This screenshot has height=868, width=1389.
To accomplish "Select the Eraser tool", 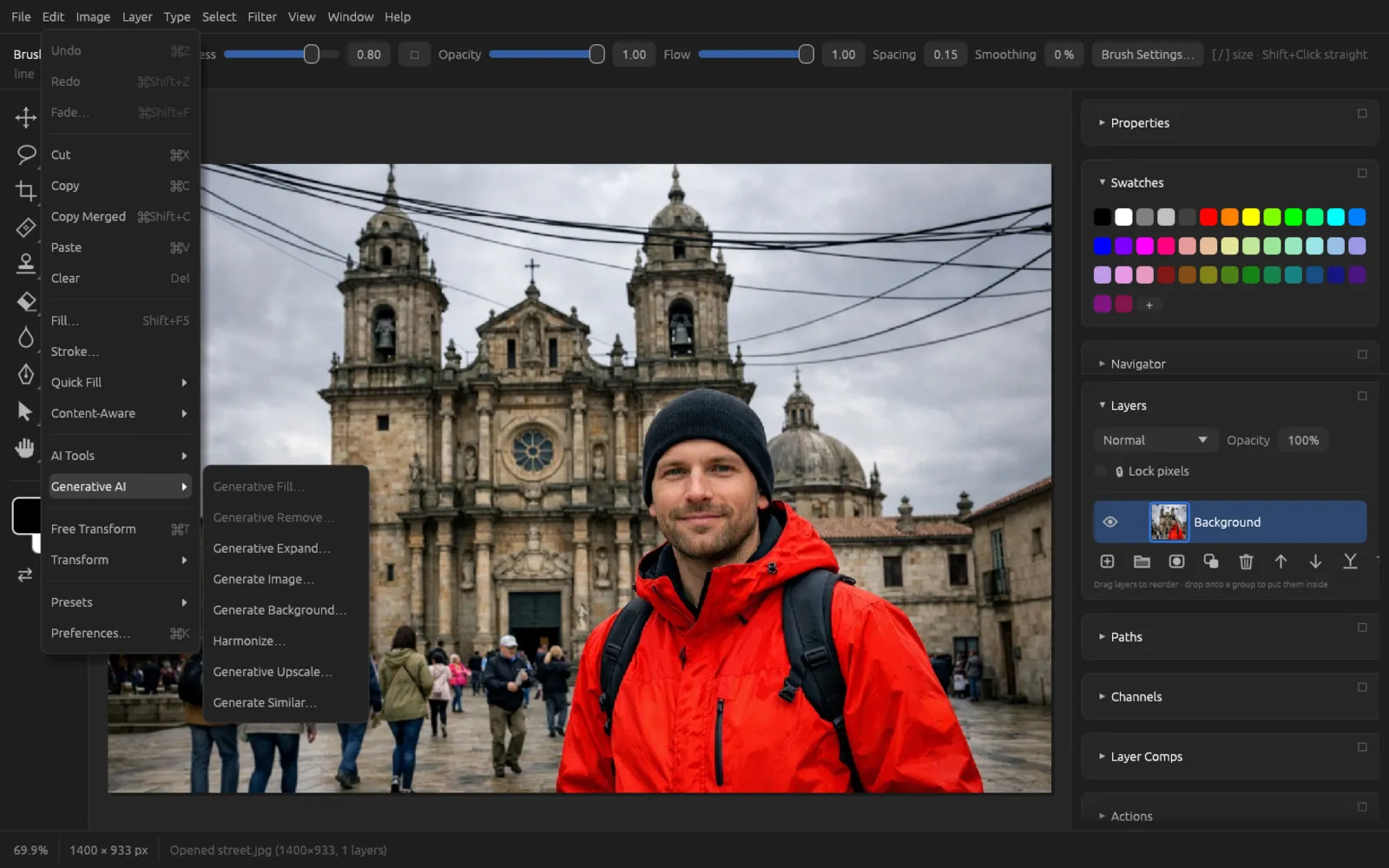I will 25,301.
